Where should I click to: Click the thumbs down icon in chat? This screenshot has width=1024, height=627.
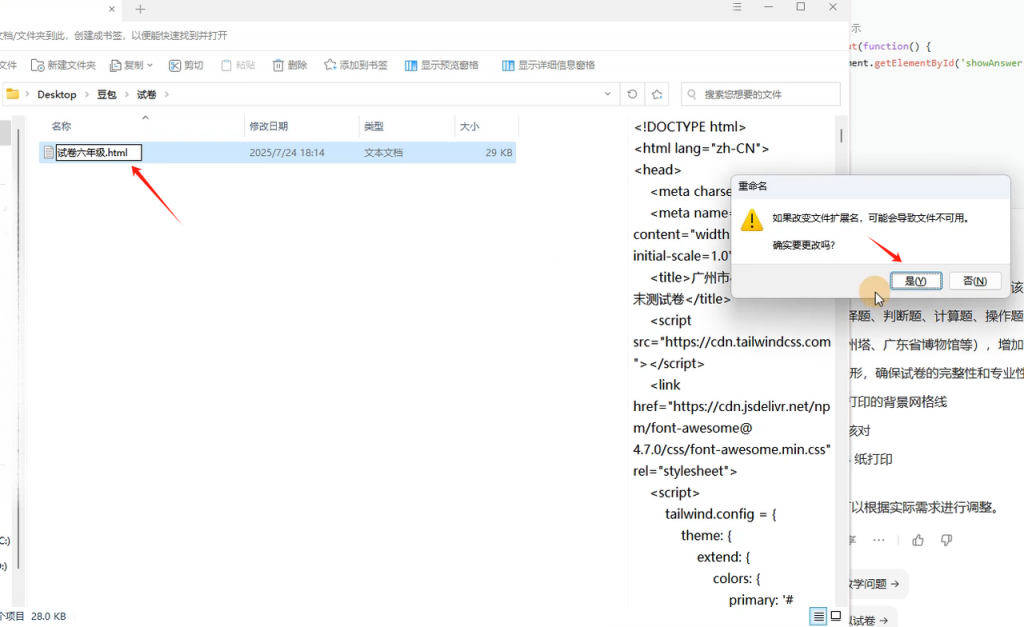(946, 540)
